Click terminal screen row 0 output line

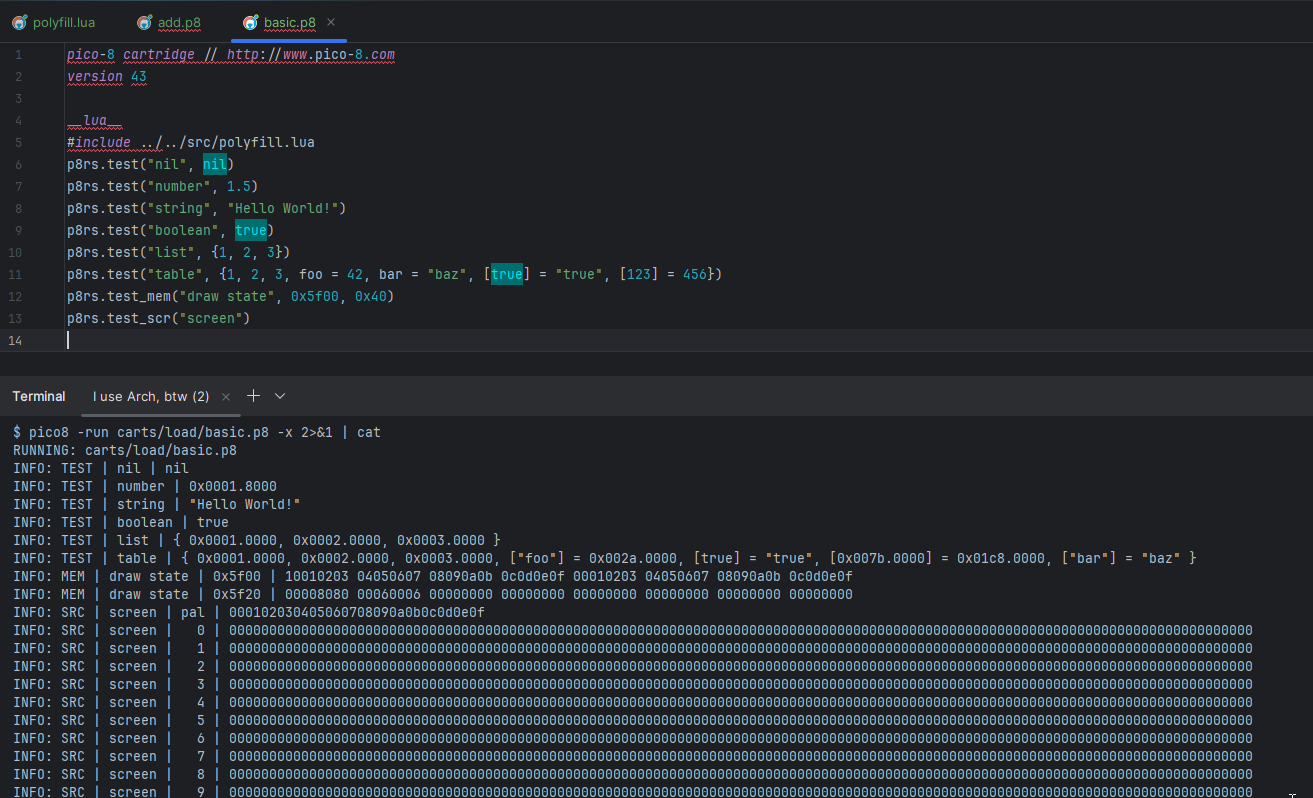point(633,630)
